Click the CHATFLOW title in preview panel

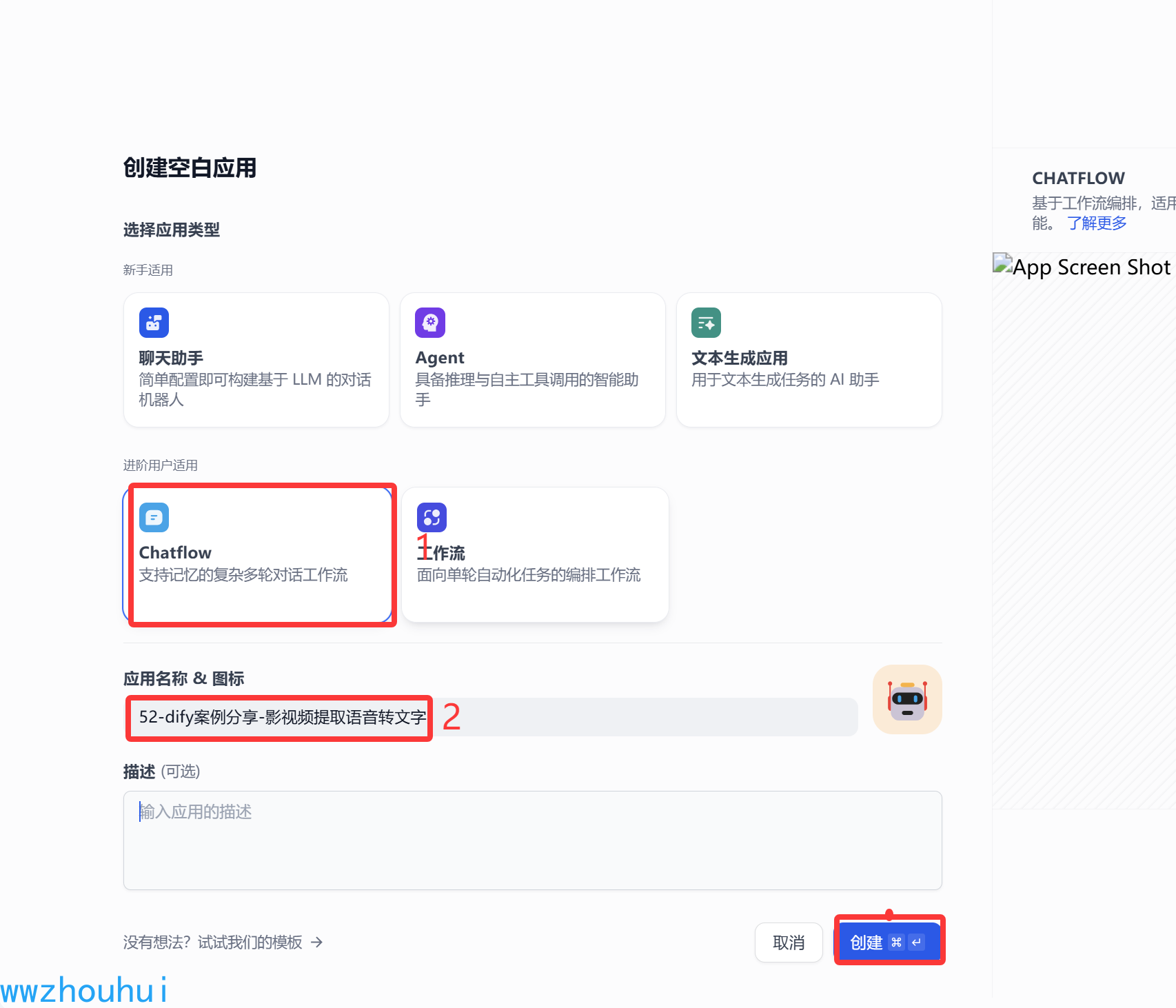tap(1078, 179)
